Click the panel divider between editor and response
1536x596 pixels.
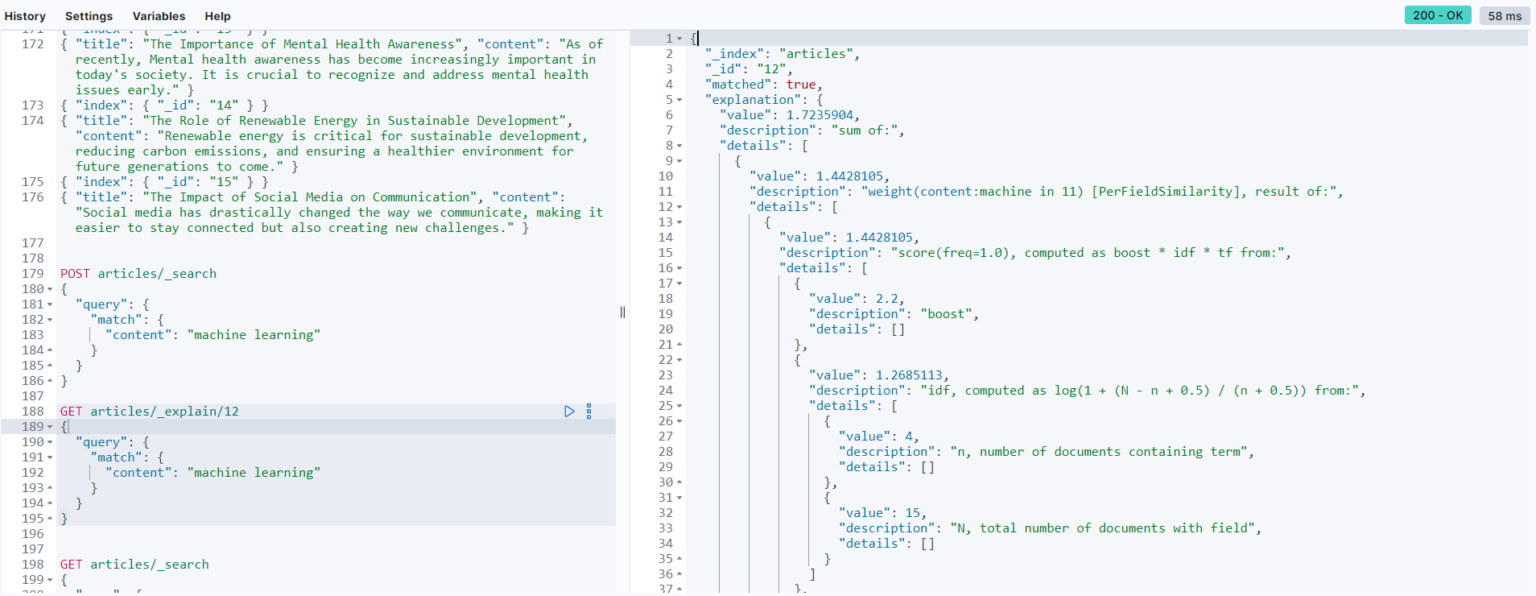(622, 312)
